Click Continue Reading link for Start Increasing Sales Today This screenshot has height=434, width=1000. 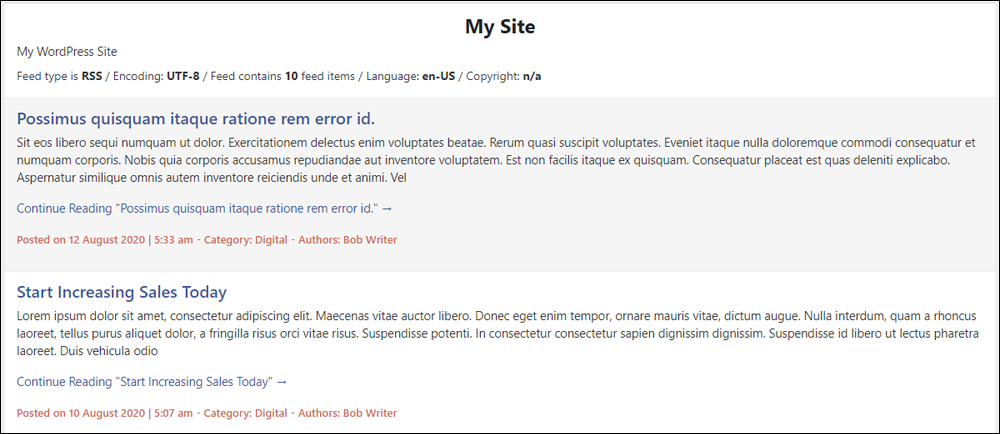pos(152,382)
